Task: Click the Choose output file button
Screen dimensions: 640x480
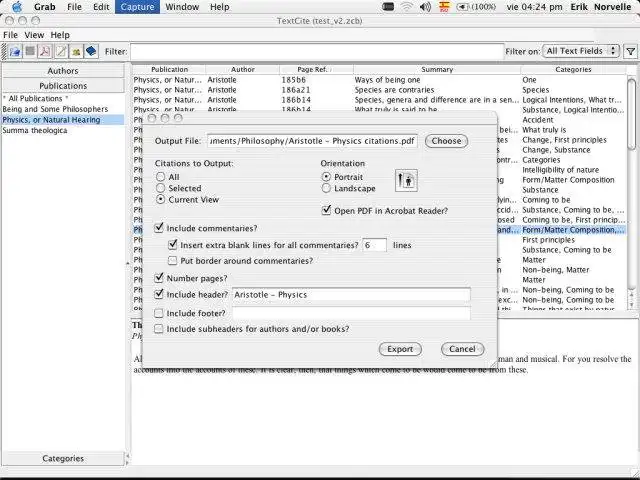Action: 446,141
